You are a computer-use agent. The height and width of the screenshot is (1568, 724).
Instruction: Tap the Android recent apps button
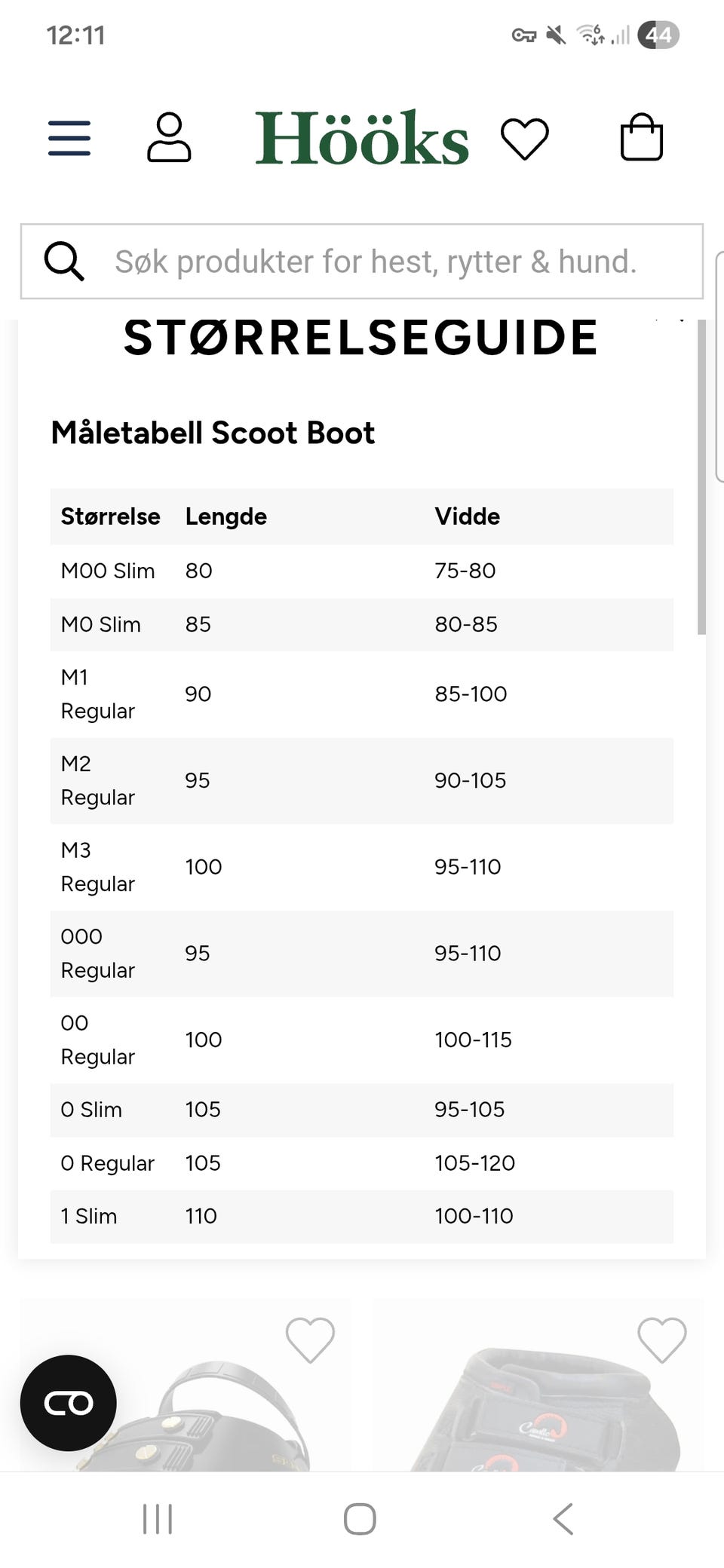pos(158,1519)
